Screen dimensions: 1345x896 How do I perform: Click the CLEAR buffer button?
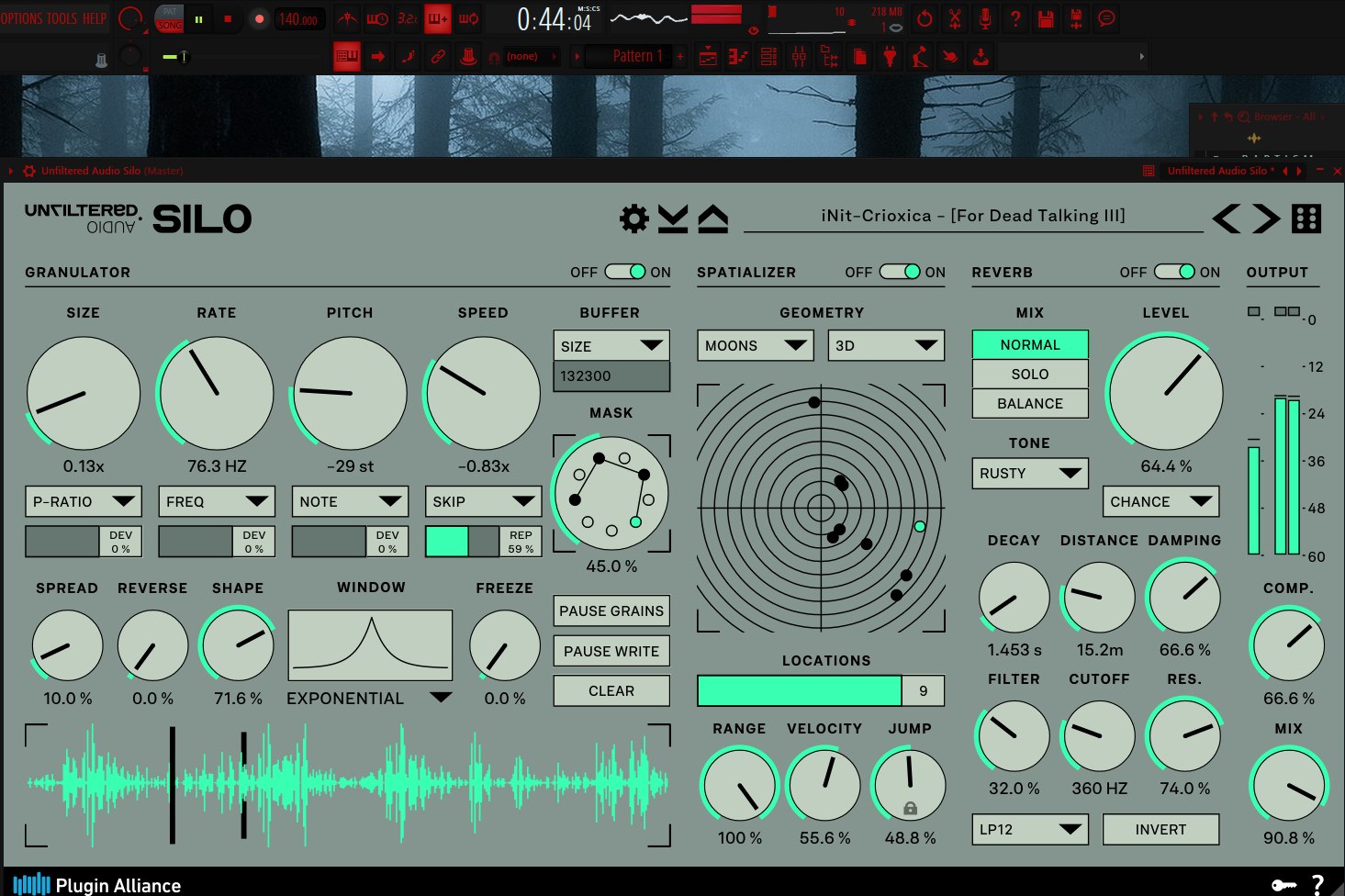pos(611,690)
